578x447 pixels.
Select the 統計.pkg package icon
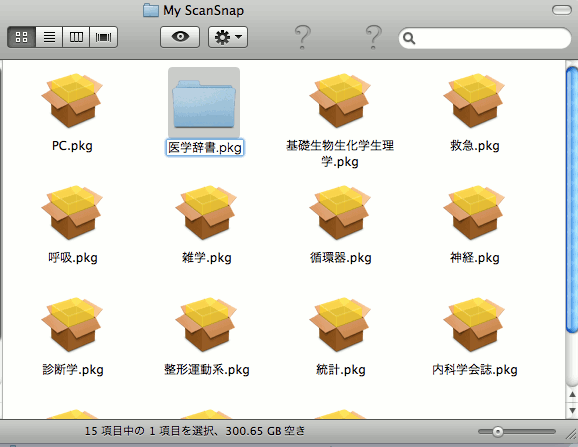pyautogui.click(x=340, y=325)
